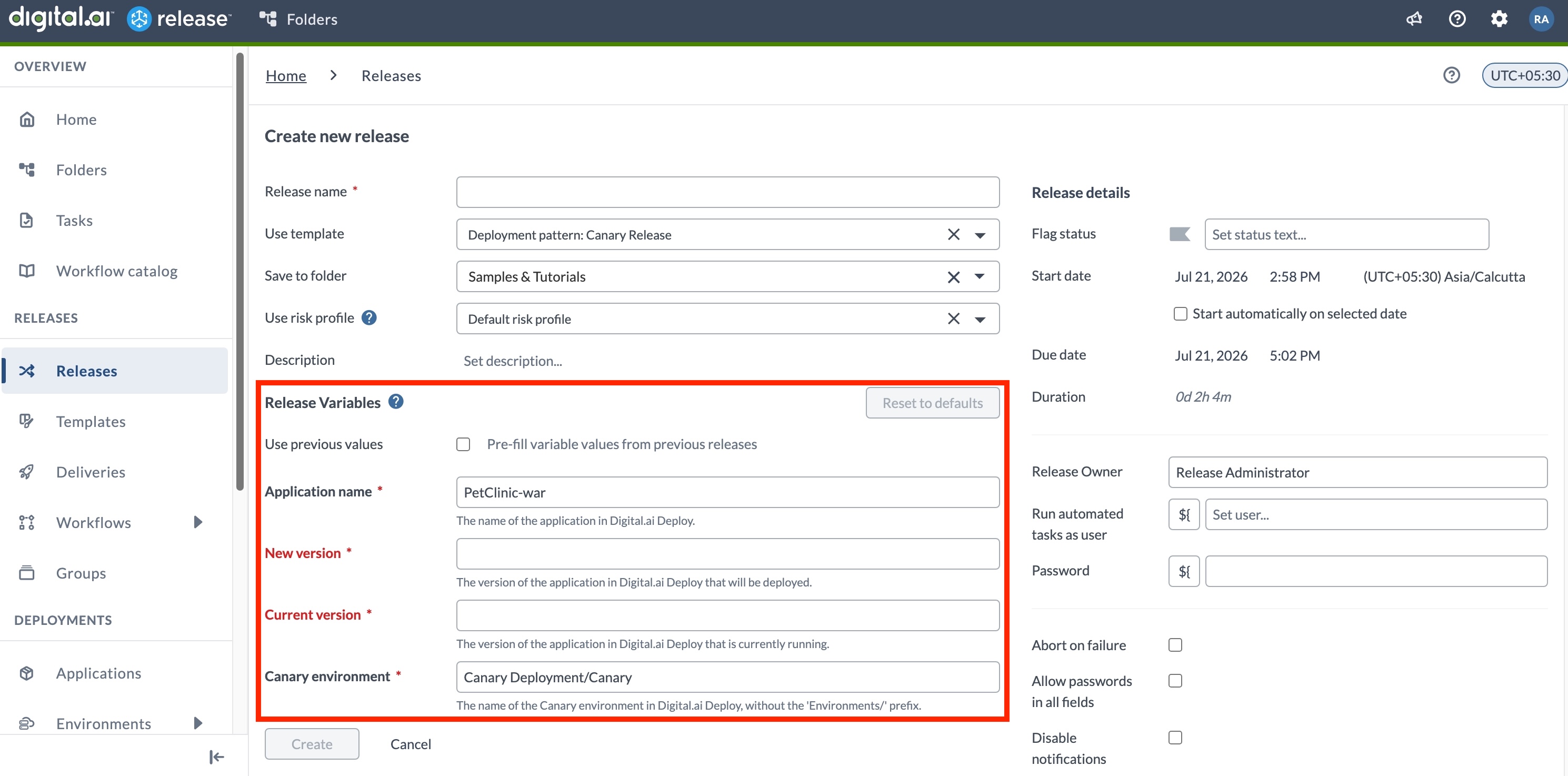Click variable switch beside Password field

tap(1184, 571)
